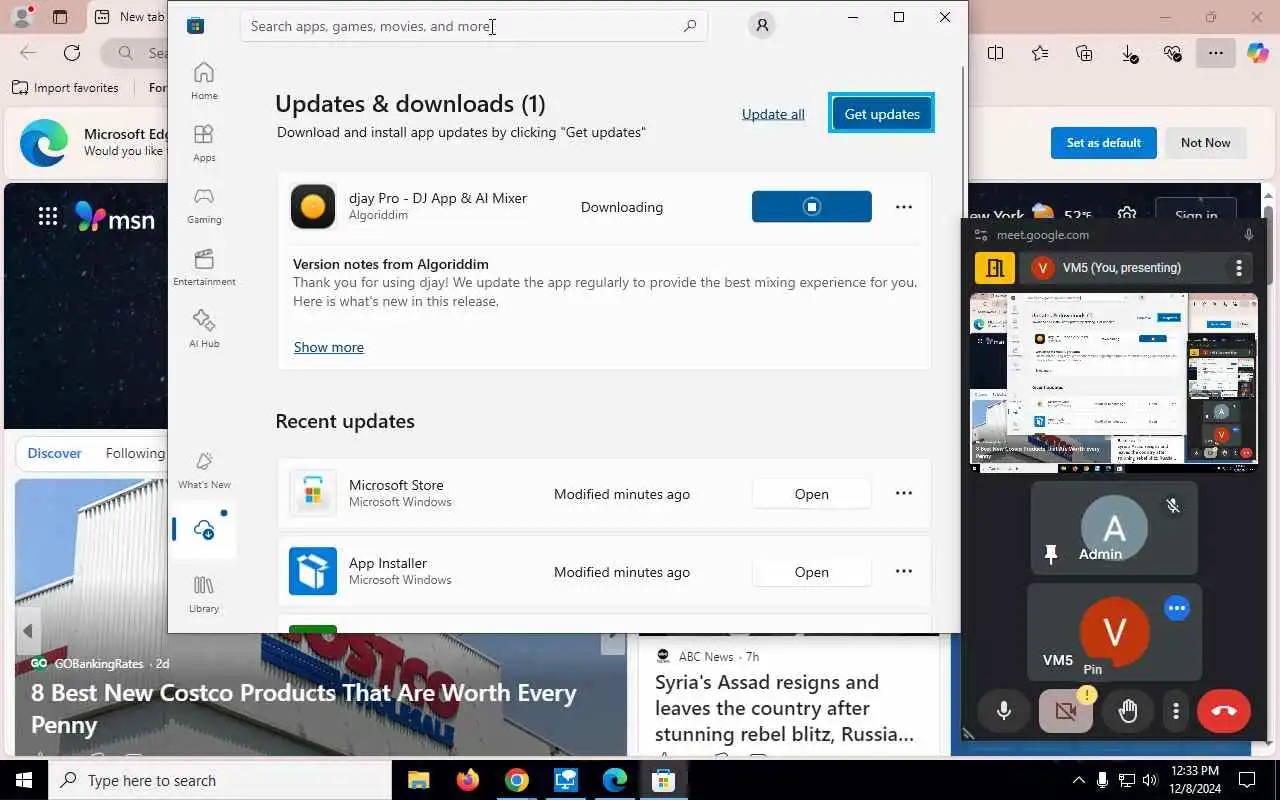
Task: Click the pin icon on Admin tile
Action: click(1050, 553)
